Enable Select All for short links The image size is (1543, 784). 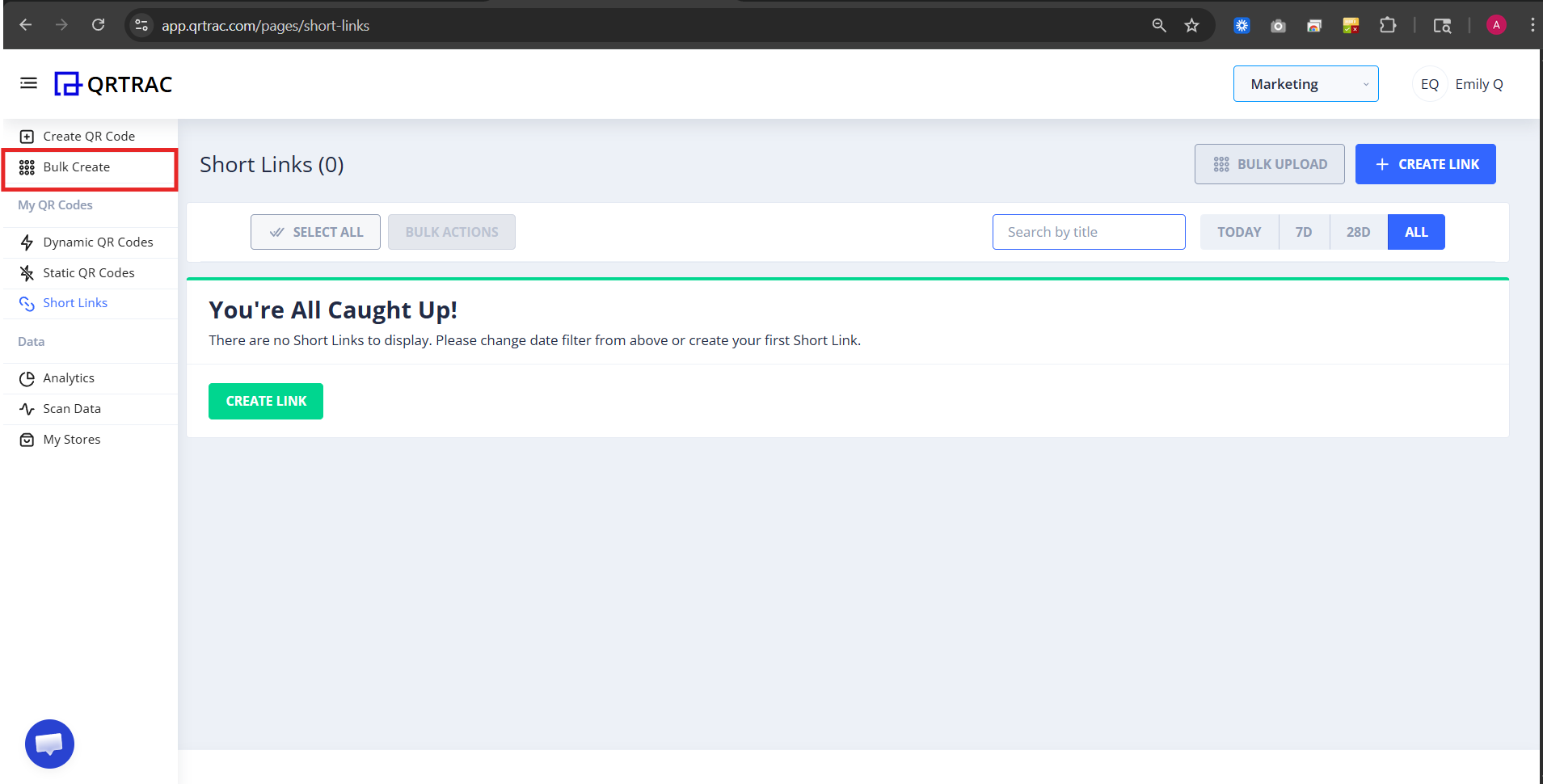pyautogui.click(x=315, y=232)
